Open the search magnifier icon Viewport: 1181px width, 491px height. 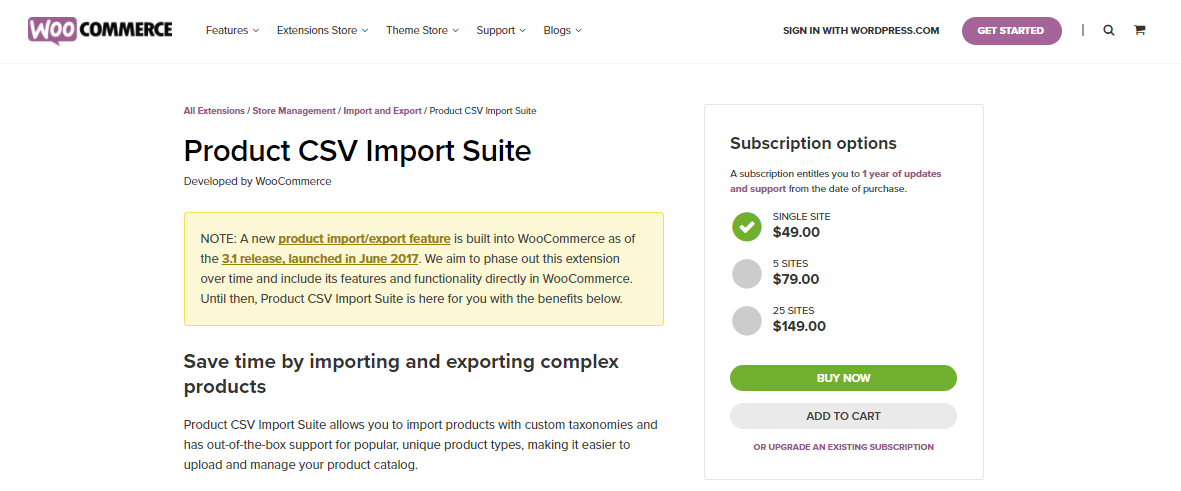click(x=1109, y=31)
